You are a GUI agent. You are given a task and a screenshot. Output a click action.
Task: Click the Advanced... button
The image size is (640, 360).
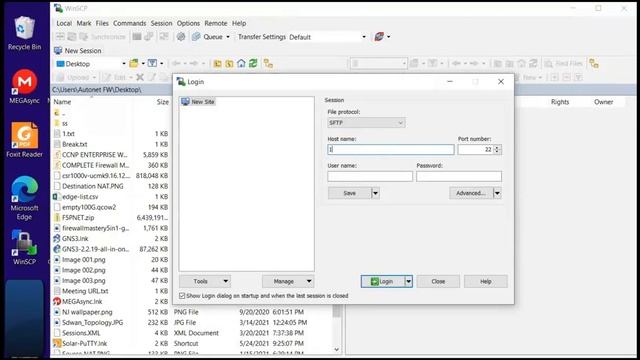coord(471,193)
